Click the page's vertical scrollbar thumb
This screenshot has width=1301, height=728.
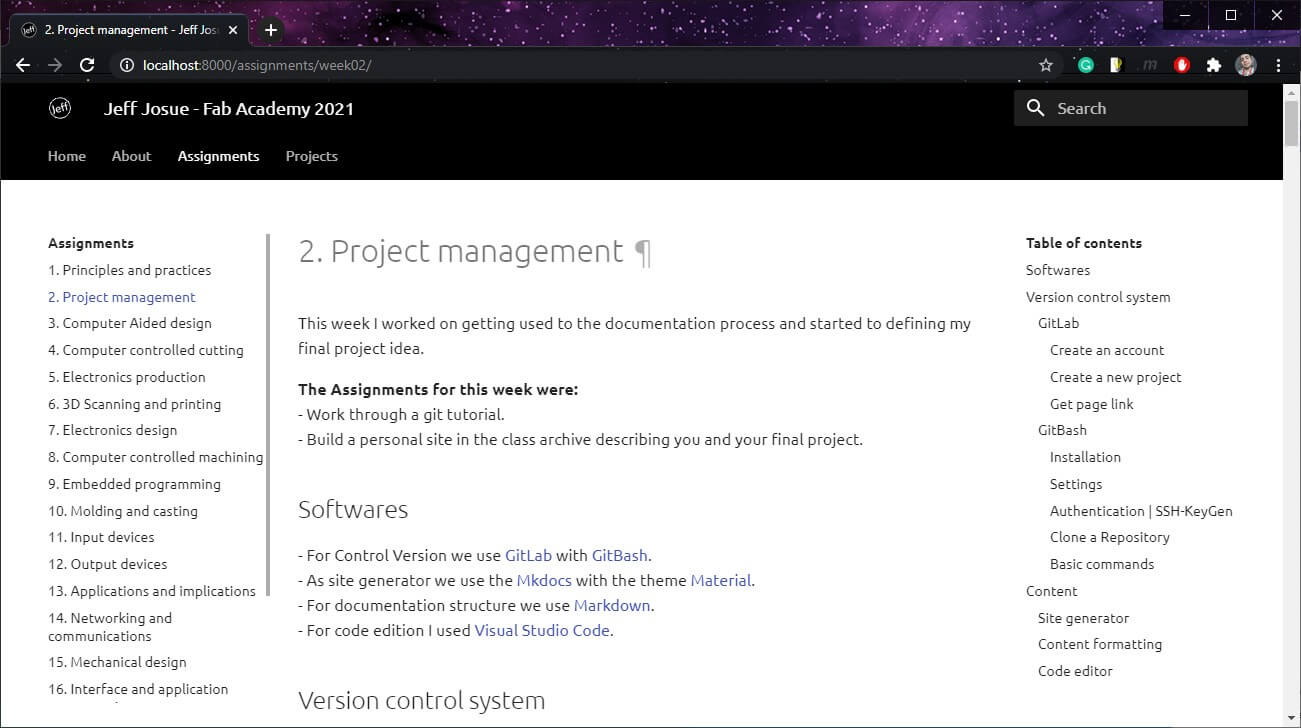pos(1291,125)
